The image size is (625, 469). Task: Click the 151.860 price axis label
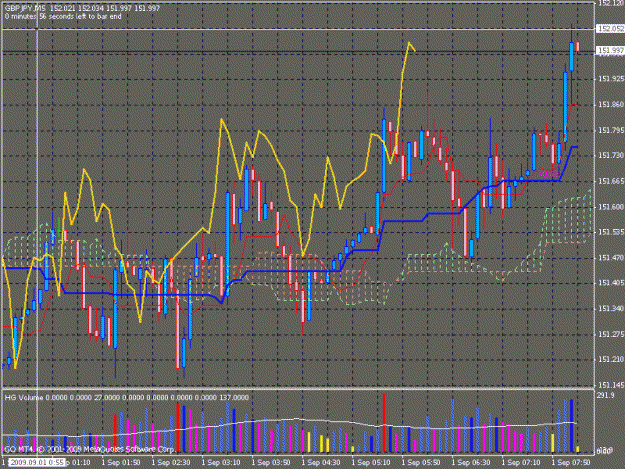[x=611, y=104]
